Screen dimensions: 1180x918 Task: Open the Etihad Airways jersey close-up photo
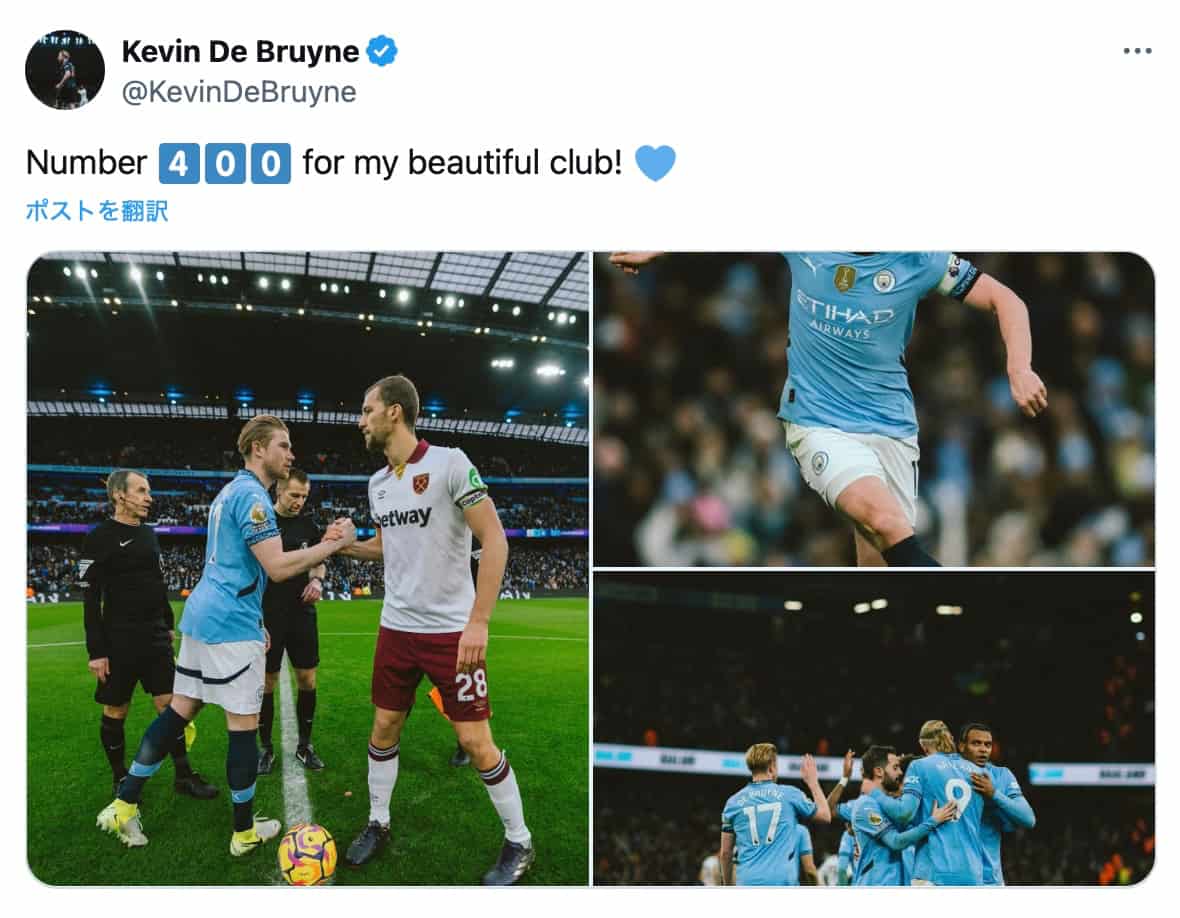tap(874, 409)
